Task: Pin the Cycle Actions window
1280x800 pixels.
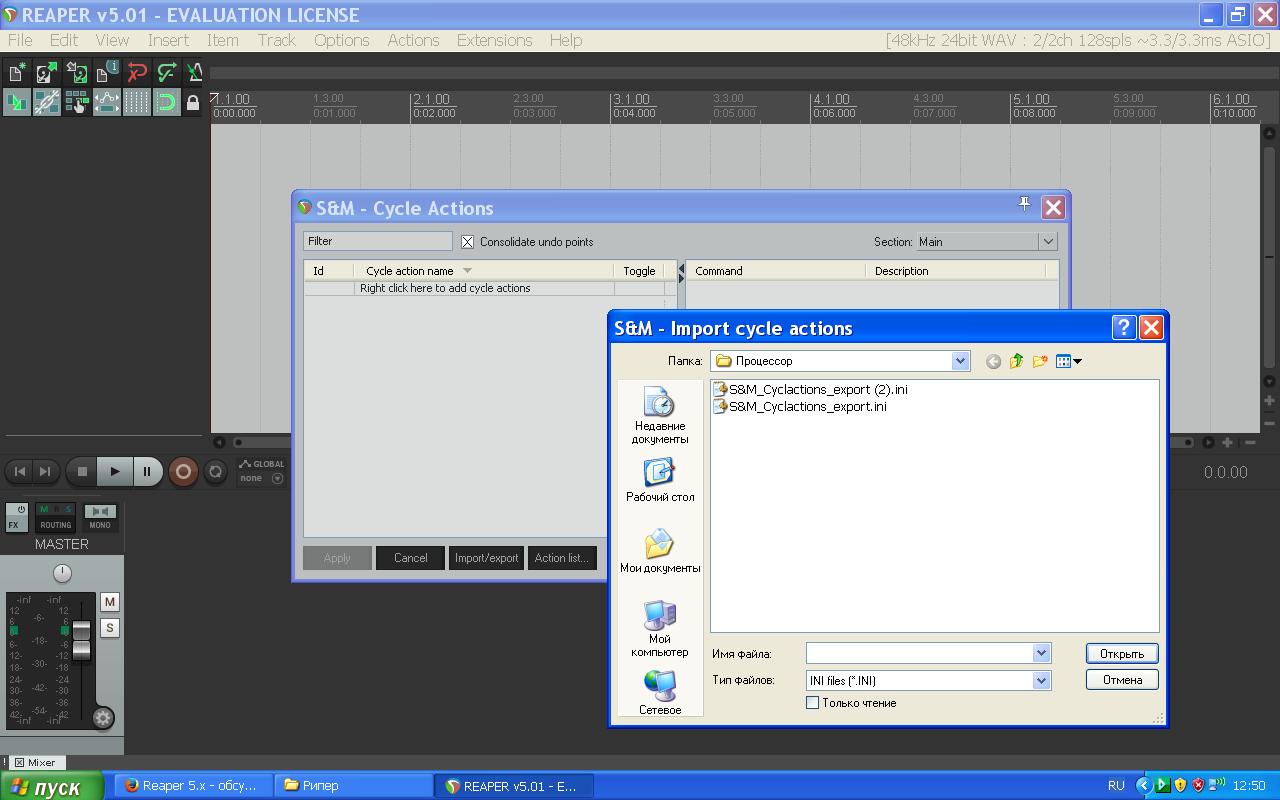Action: point(1024,204)
